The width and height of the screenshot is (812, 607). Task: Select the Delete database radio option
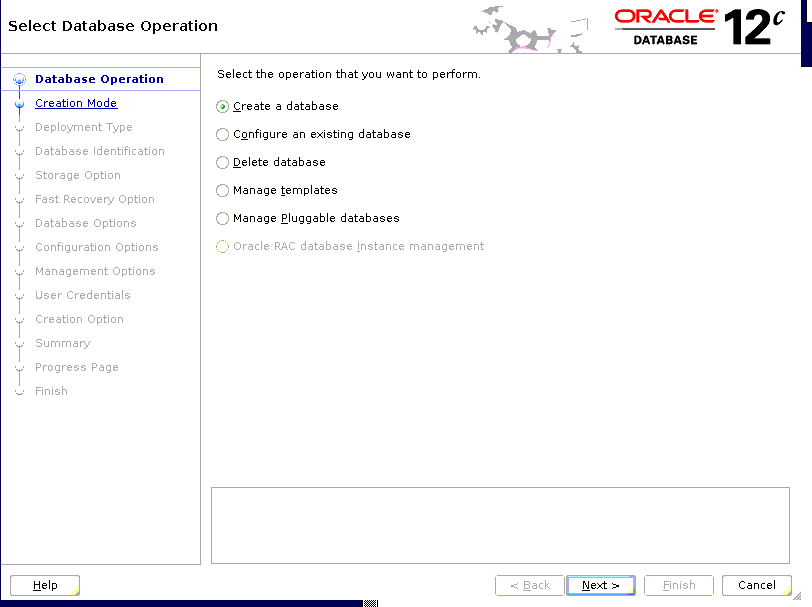pos(223,162)
